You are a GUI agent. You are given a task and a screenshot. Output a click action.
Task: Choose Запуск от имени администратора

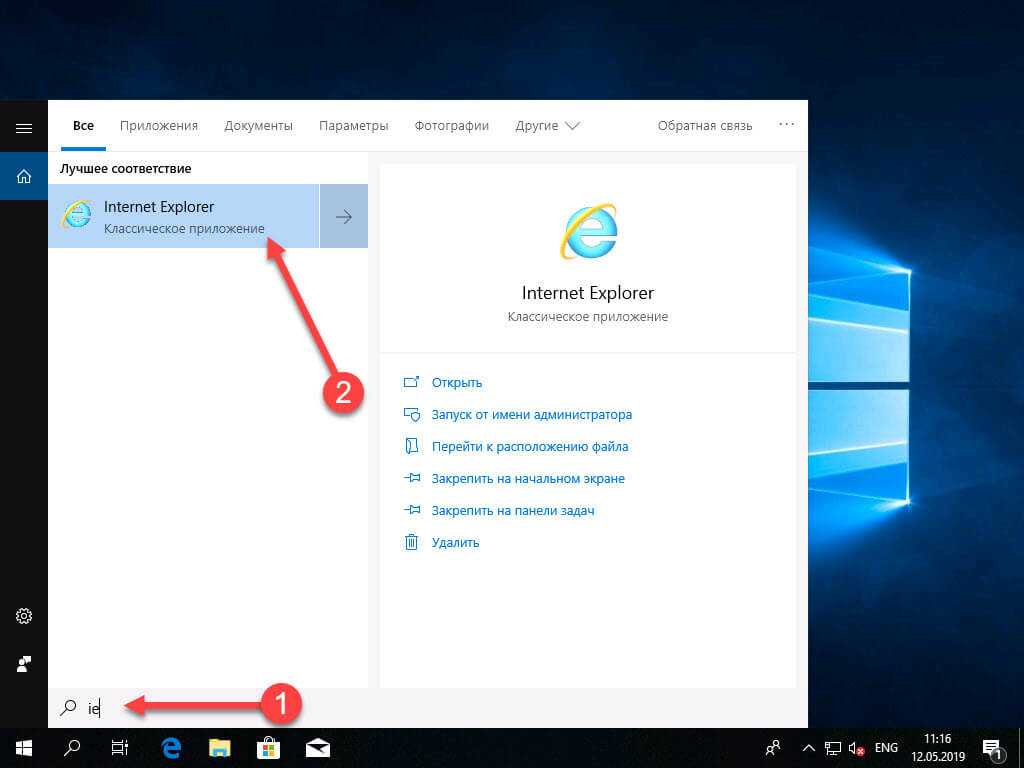[x=531, y=414]
